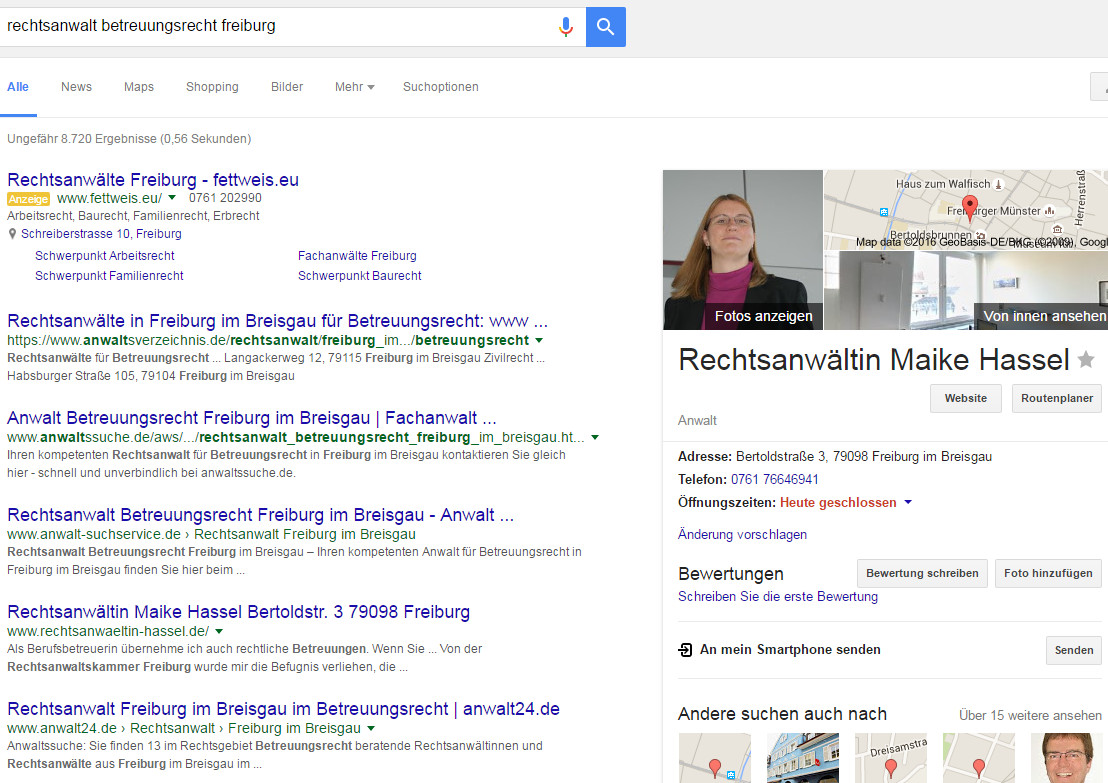The width and height of the screenshot is (1108, 783).
Task: Click Über 15 weitere ansehen link
Action: click(1030, 715)
